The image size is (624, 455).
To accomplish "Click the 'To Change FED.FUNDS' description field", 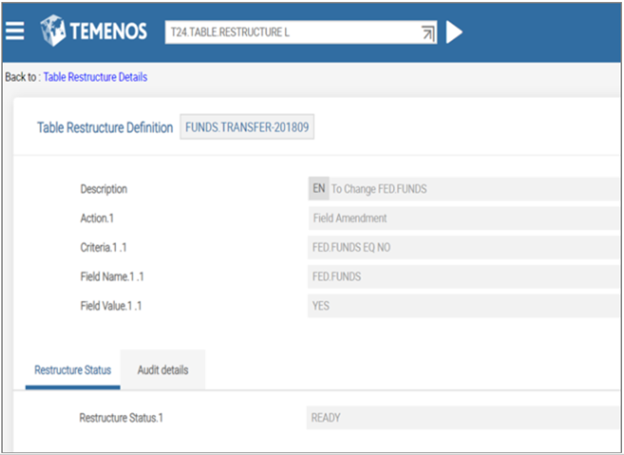I will pos(470,189).
